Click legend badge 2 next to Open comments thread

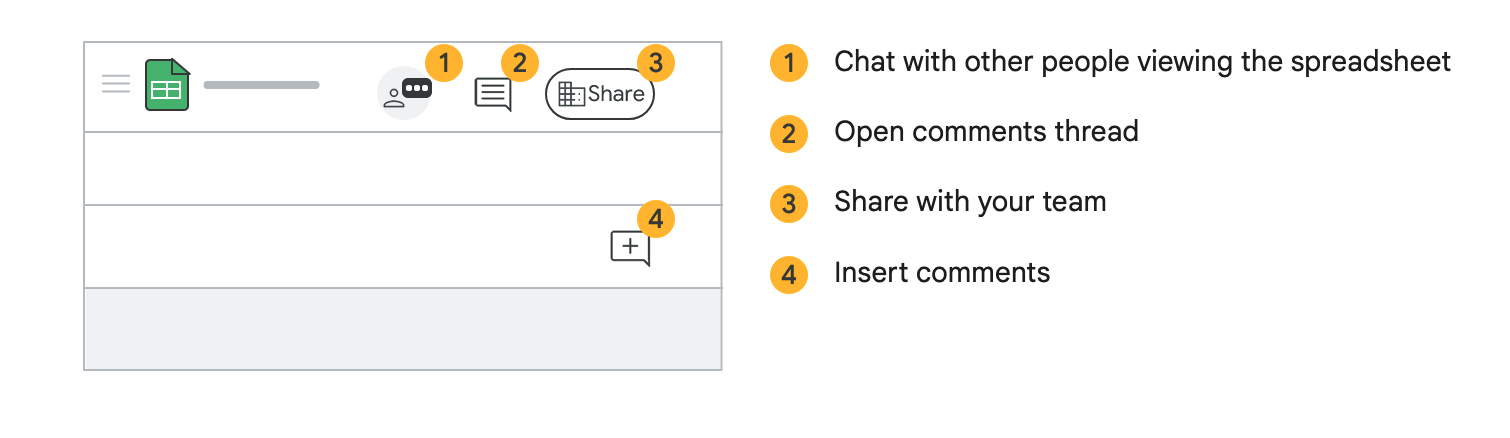(789, 132)
